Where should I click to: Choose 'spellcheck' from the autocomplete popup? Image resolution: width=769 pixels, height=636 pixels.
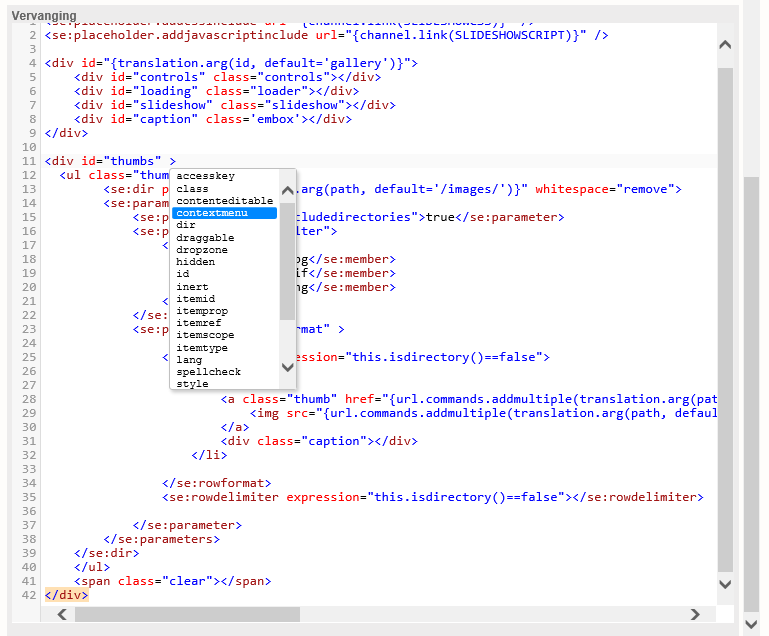pyautogui.click(x=208, y=372)
